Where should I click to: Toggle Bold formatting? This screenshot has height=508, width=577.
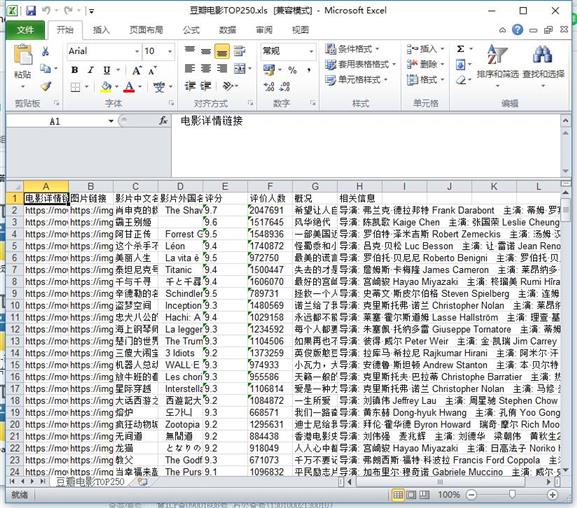(75, 70)
